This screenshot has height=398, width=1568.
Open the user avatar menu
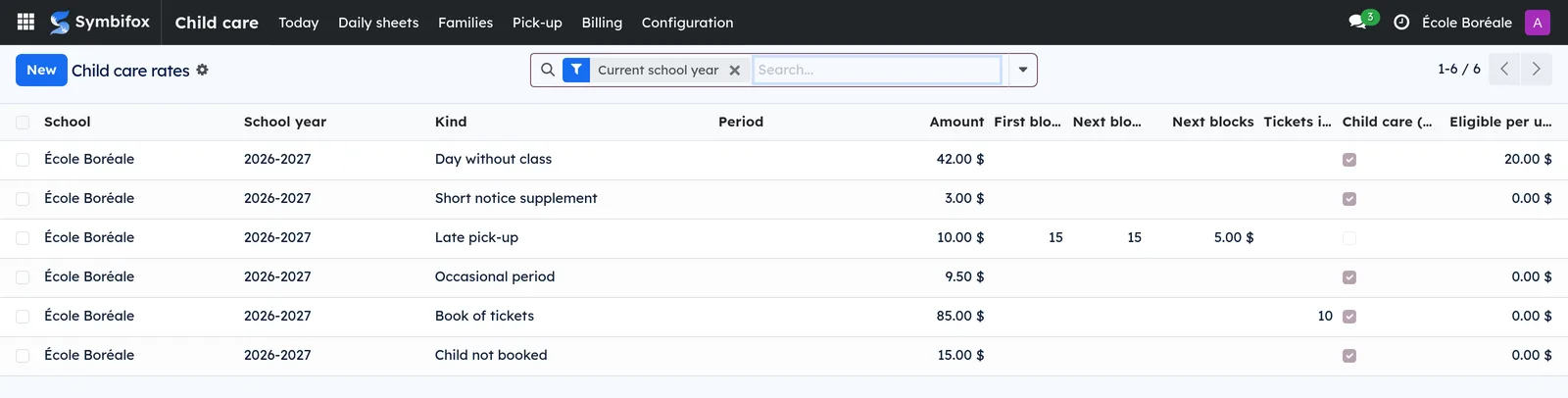[1538, 22]
